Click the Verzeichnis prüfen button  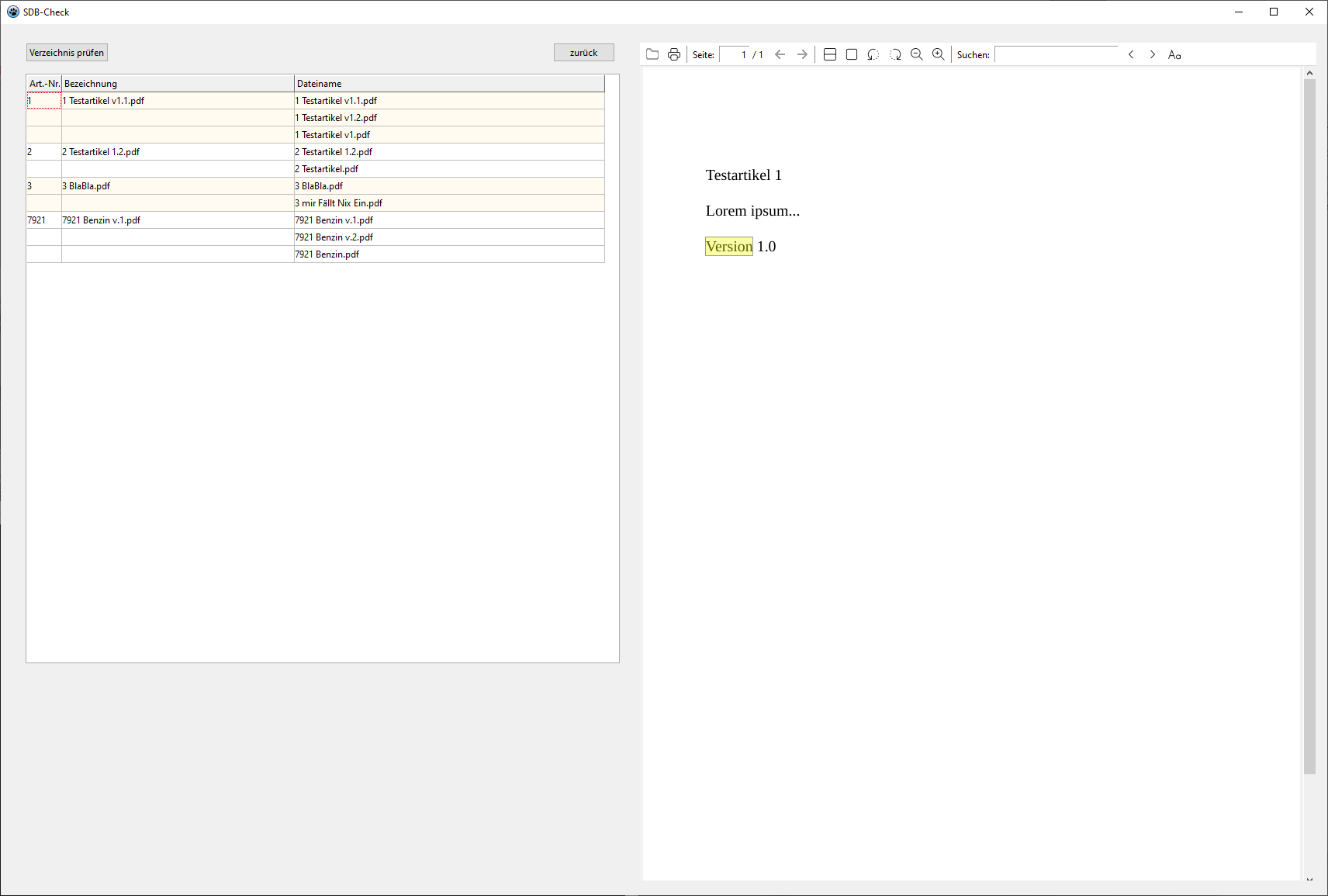tap(67, 53)
